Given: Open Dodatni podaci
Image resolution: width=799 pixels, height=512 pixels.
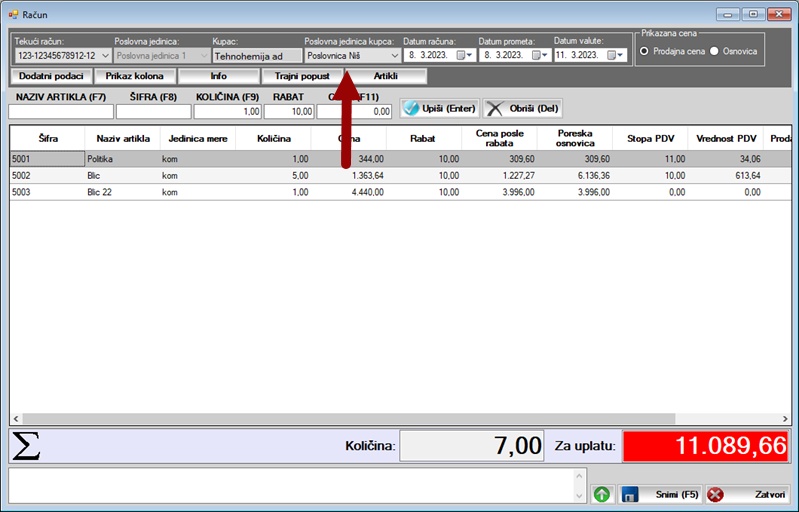Looking at the screenshot, I should (51, 76).
